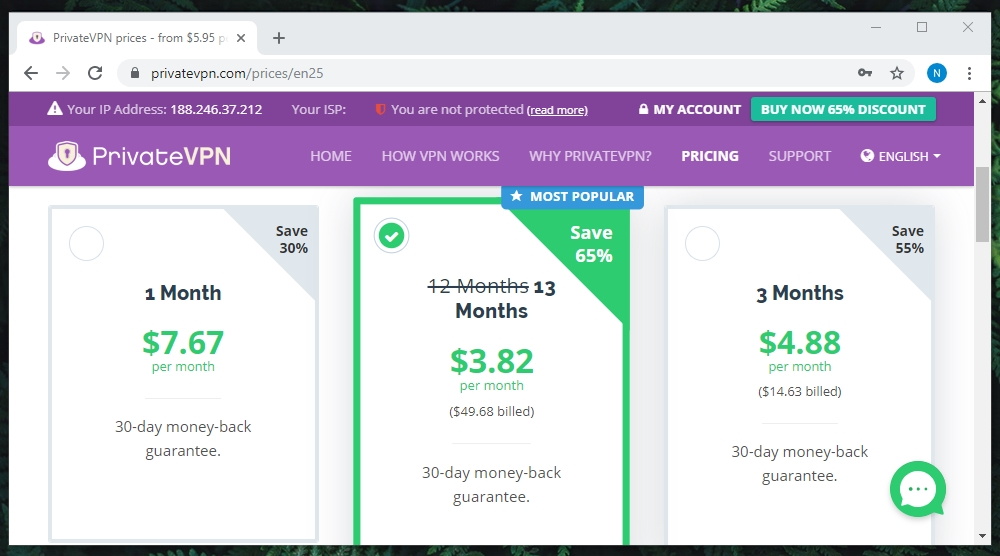1000x556 pixels.
Task: Go to the Home menu item
Action: click(x=330, y=156)
